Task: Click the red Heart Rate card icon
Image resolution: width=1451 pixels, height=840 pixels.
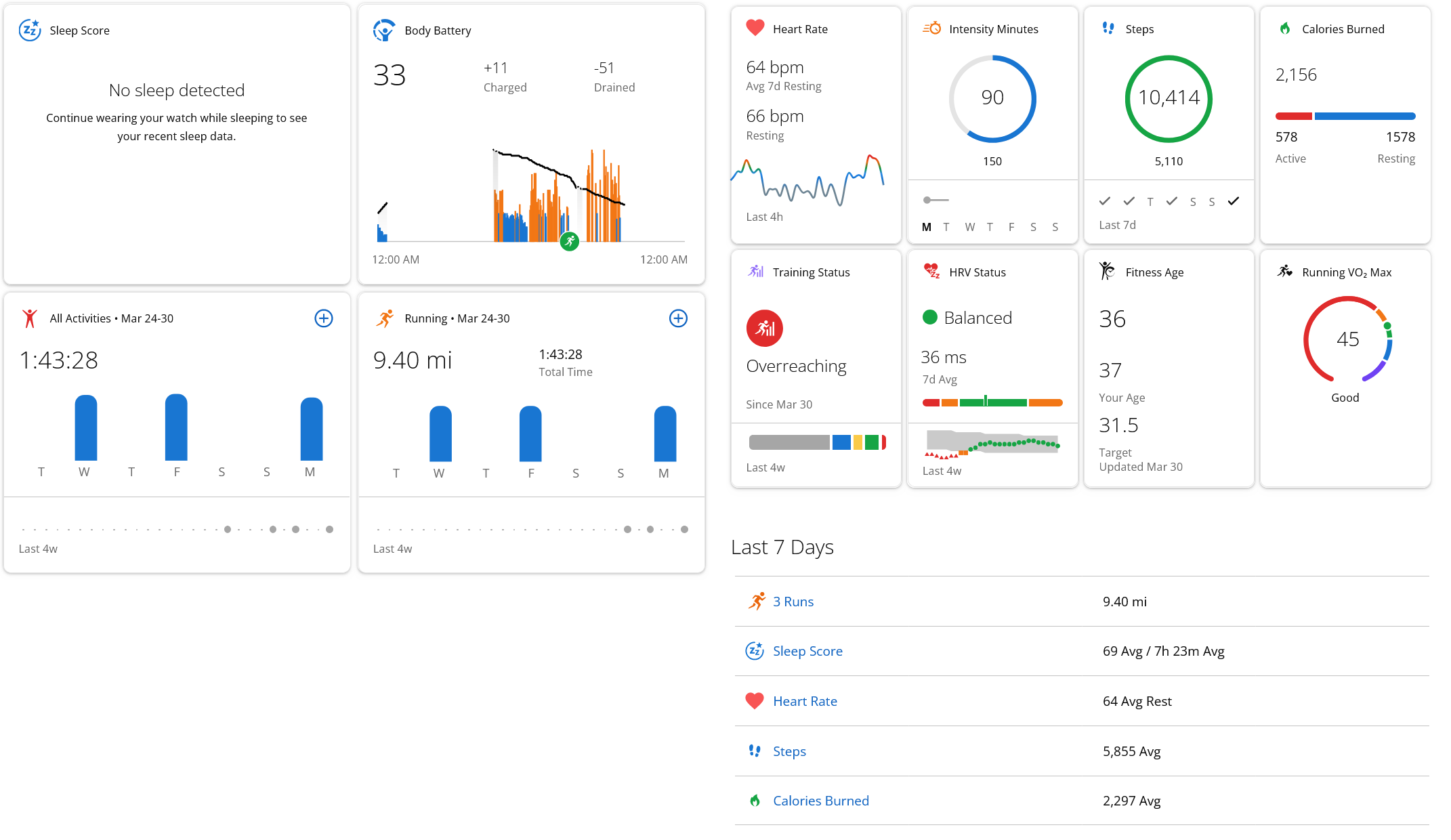Action: click(755, 28)
